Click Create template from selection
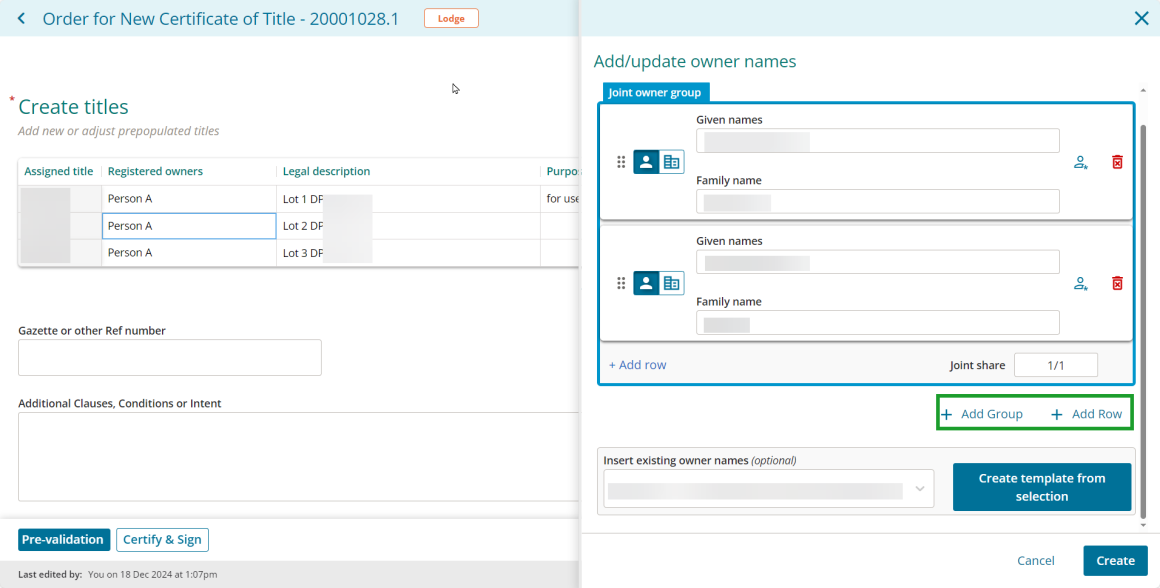The height and width of the screenshot is (588, 1160). tap(1042, 487)
